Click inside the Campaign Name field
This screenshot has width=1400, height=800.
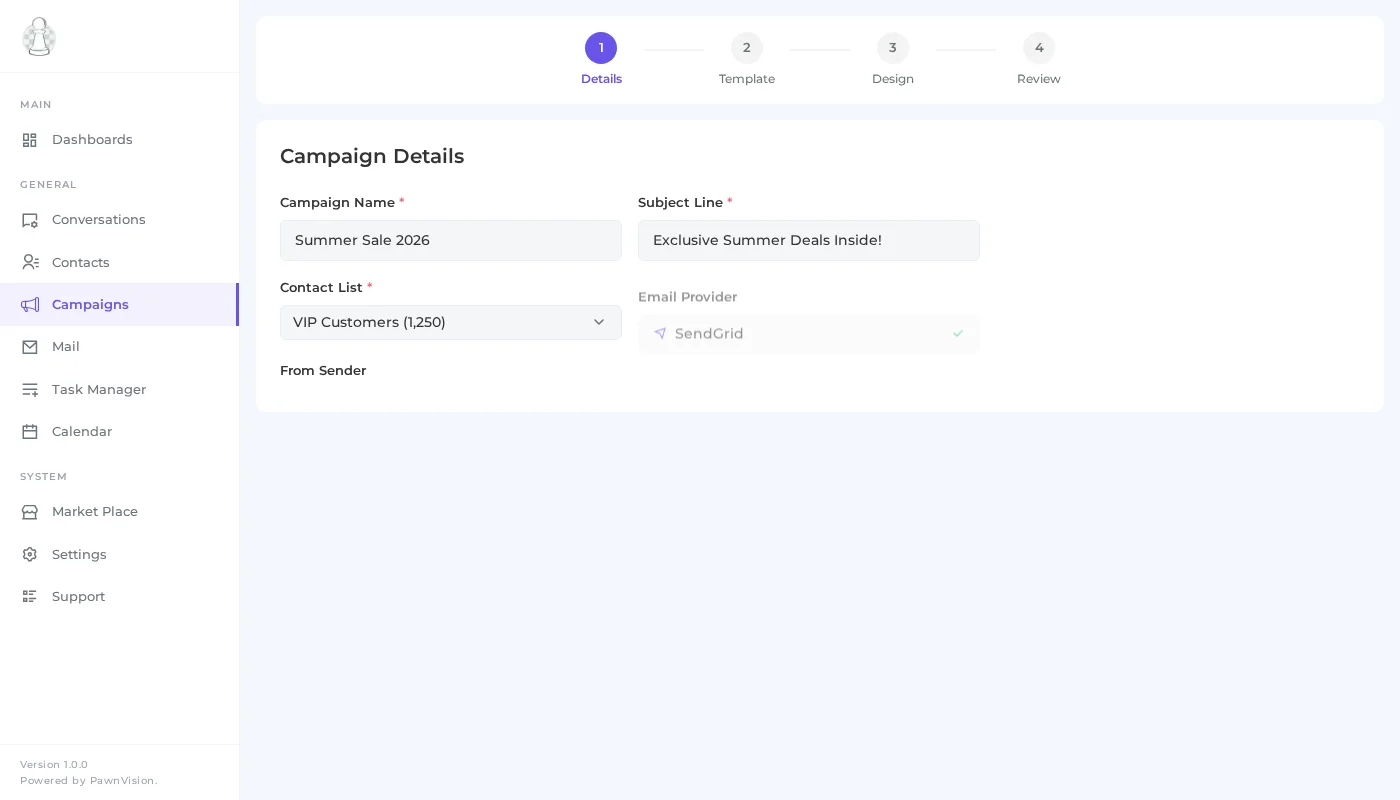pos(451,240)
